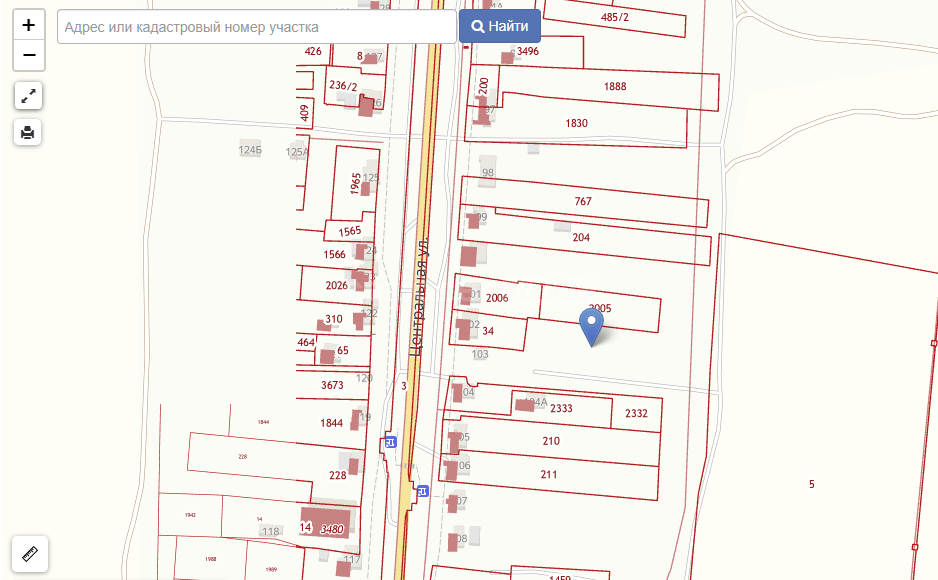938x580 pixels.
Task: Click the Центральная ул. street label
Action: click(x=421, y=295)
